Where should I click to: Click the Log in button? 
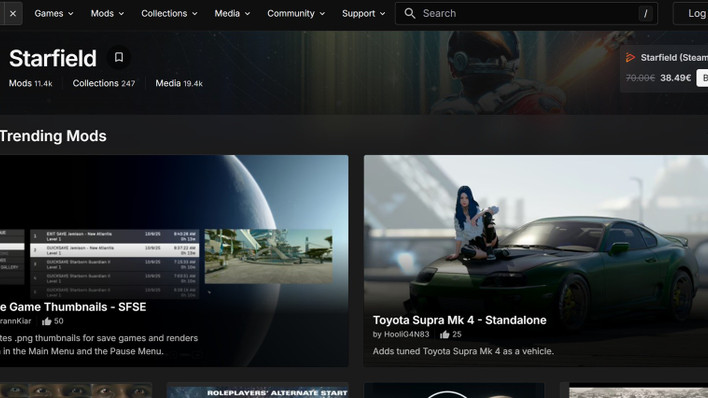(691, 14)
